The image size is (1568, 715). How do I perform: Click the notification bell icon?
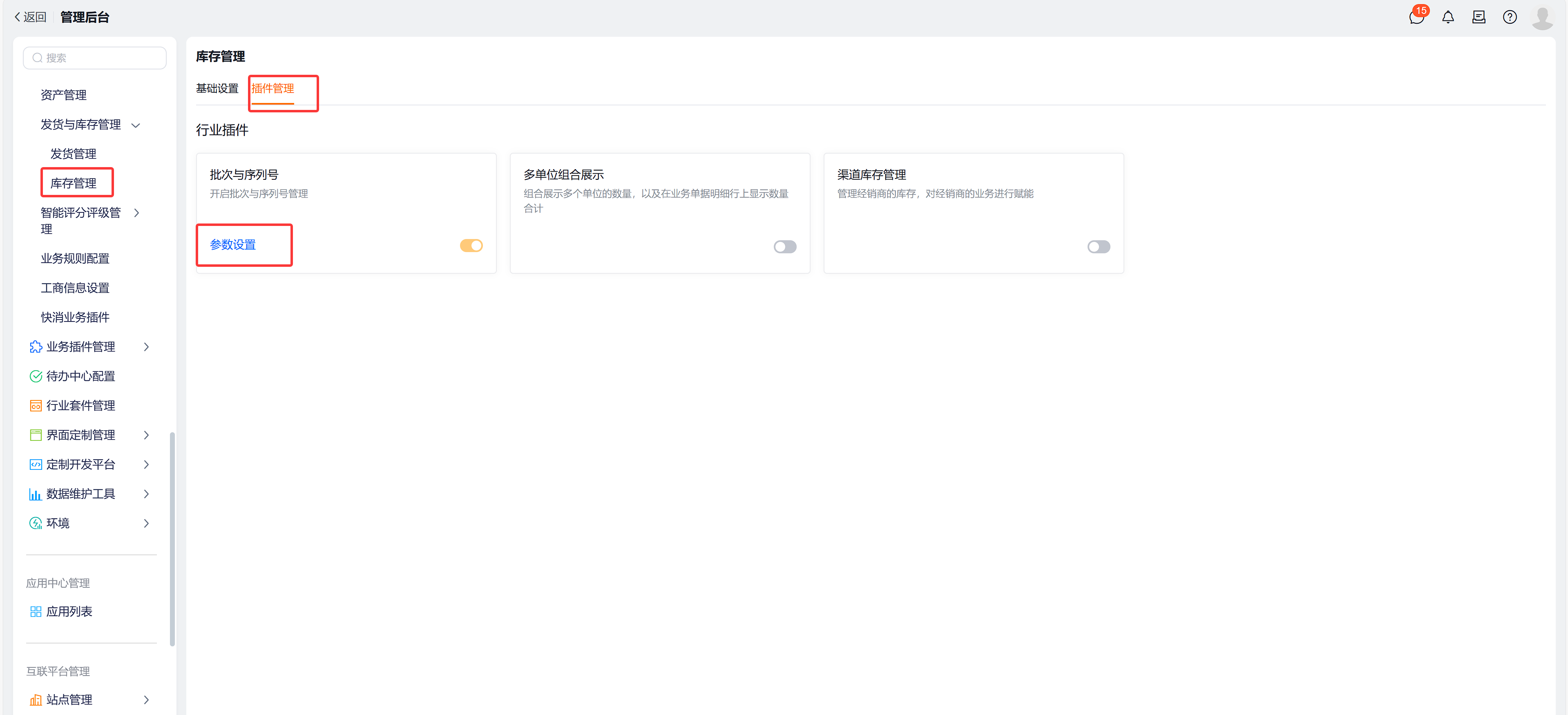(x=1448, y=17)
